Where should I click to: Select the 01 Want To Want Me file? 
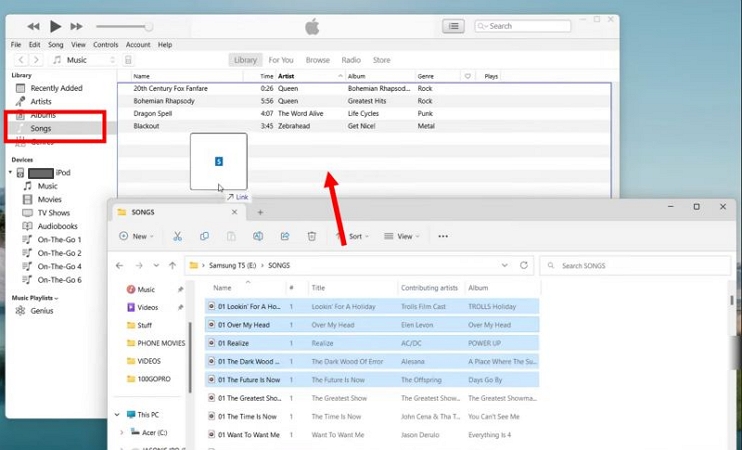371,435
